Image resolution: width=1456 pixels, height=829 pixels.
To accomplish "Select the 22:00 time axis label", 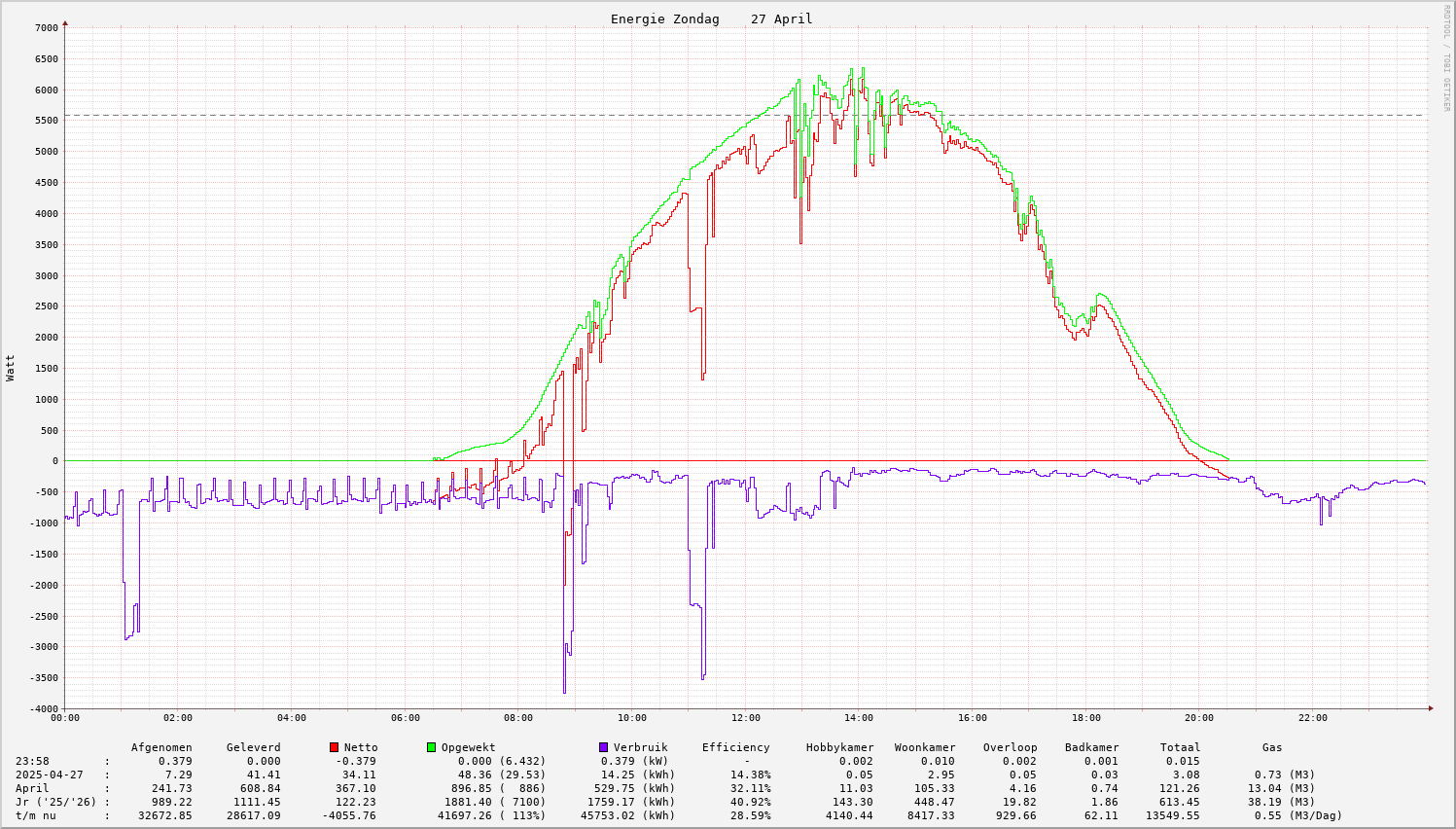I will [x=1312, y=718].
